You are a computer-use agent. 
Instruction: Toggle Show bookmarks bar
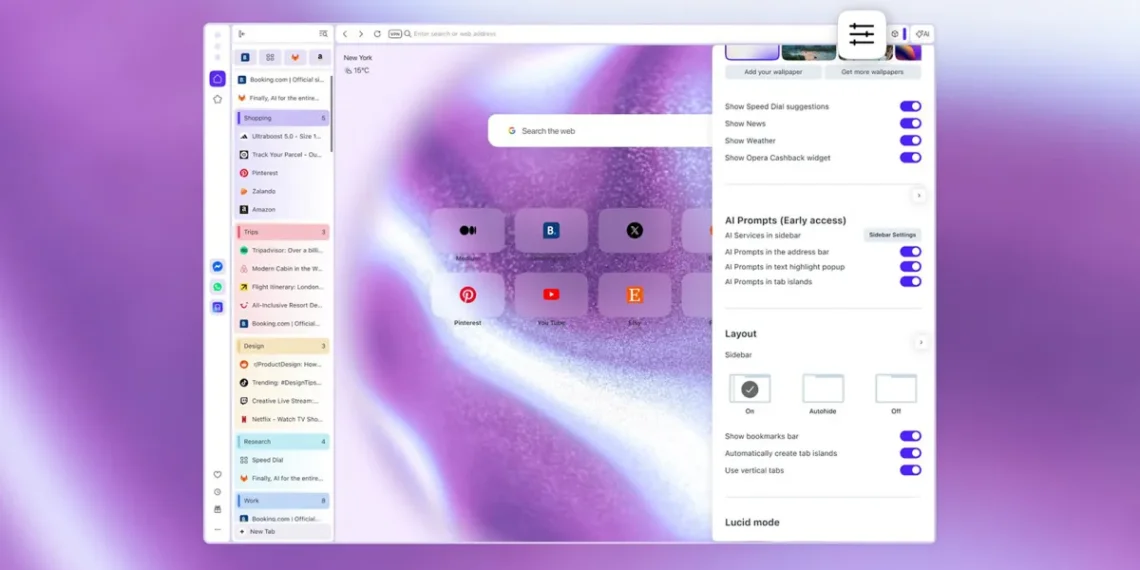pos(910,436)
